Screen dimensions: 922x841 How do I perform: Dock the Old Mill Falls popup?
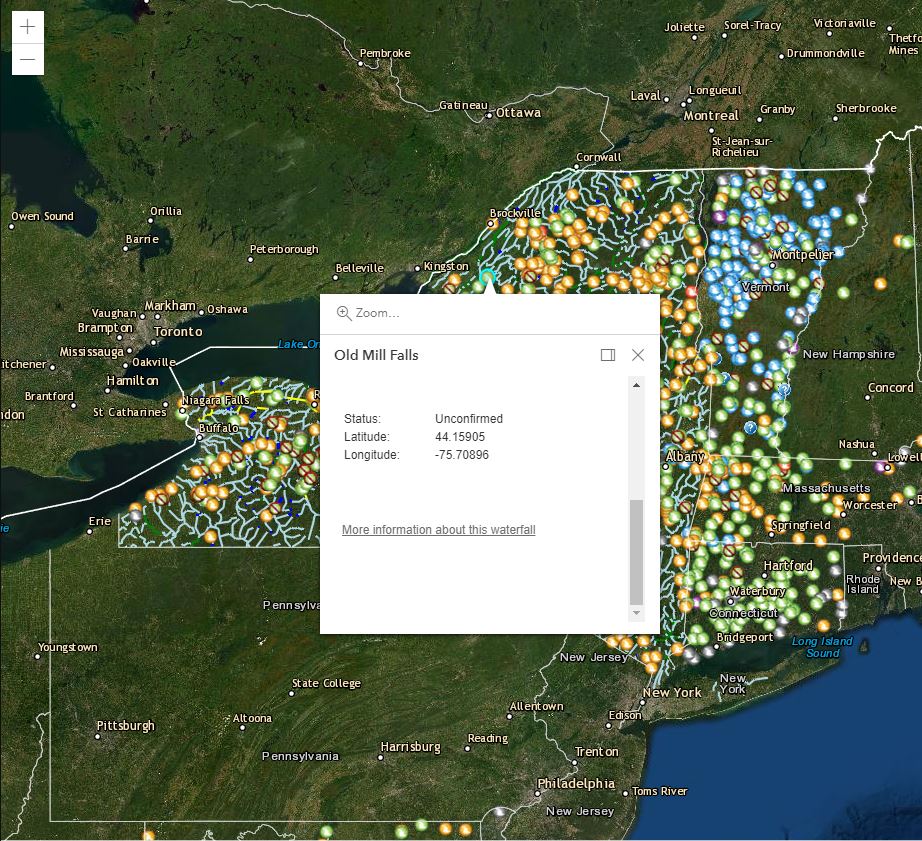[608, 355]
